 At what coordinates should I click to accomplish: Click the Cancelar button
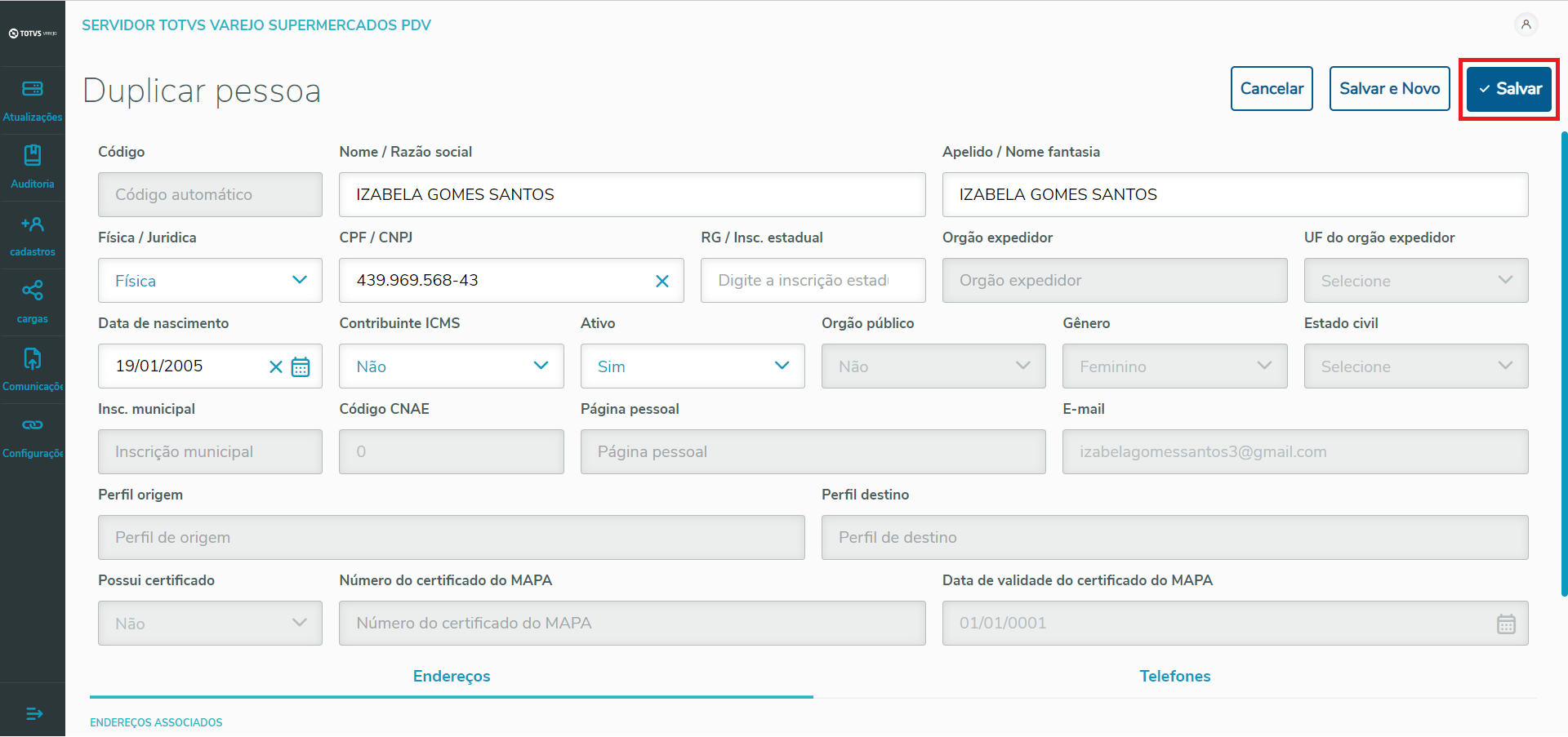coord(1272,89)
